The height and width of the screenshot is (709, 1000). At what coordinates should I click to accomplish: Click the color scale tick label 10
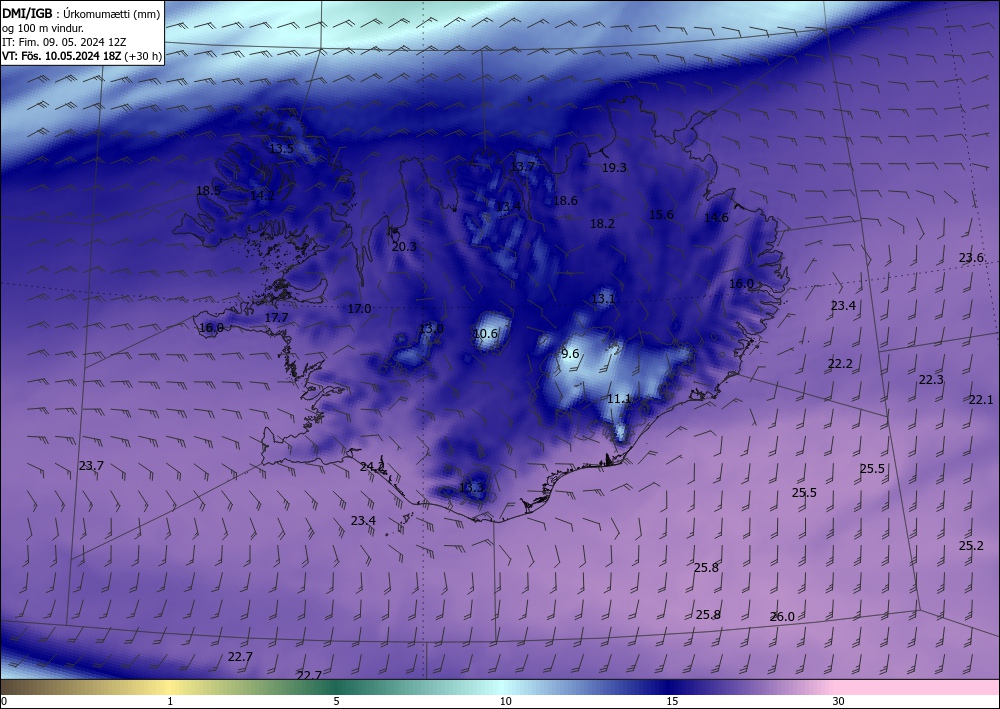[x=506, y=701]
